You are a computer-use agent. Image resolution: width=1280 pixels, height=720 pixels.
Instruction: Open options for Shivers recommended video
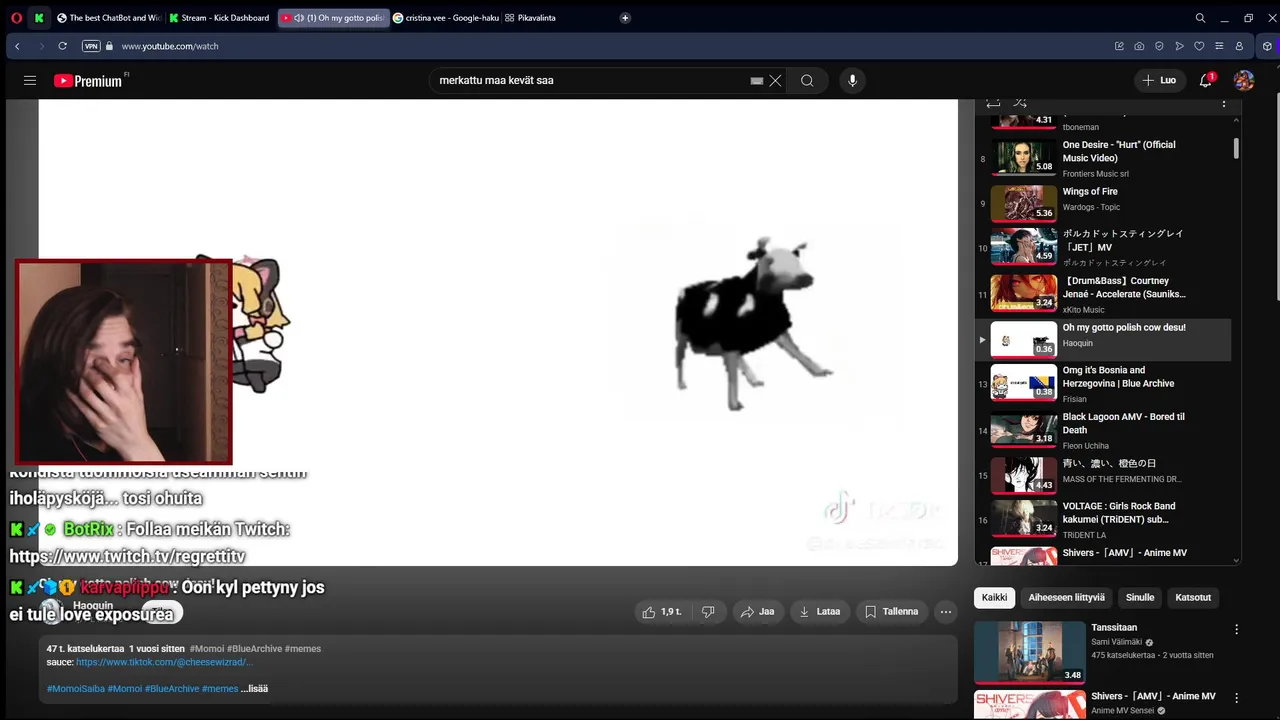pos(1237,698)
